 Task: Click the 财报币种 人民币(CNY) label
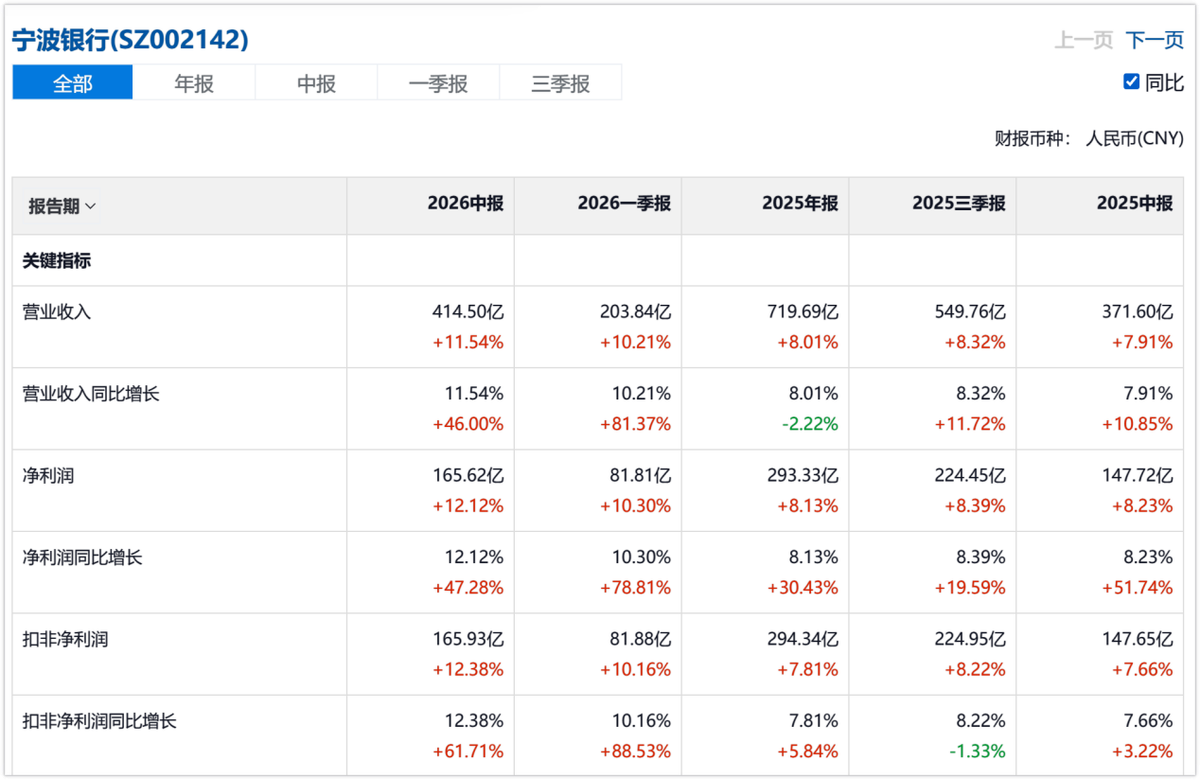click(x=1089, y=138)
